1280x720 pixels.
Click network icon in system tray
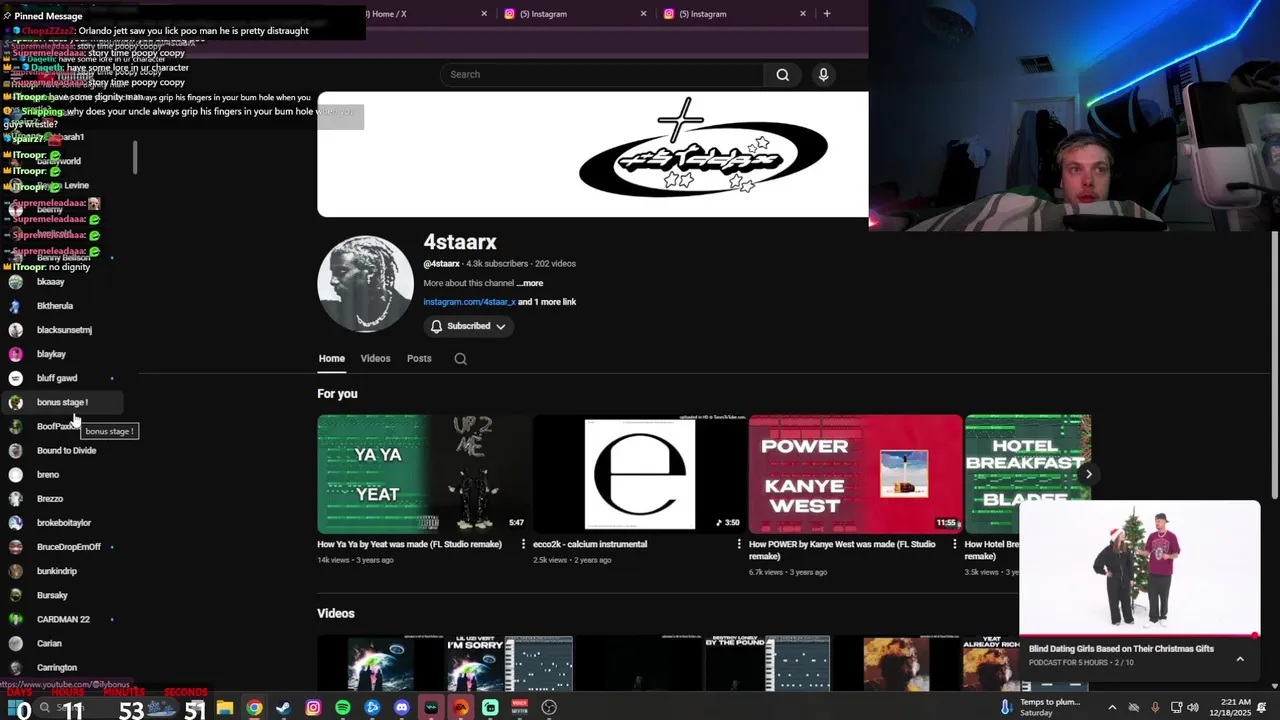coord(1174,708)
